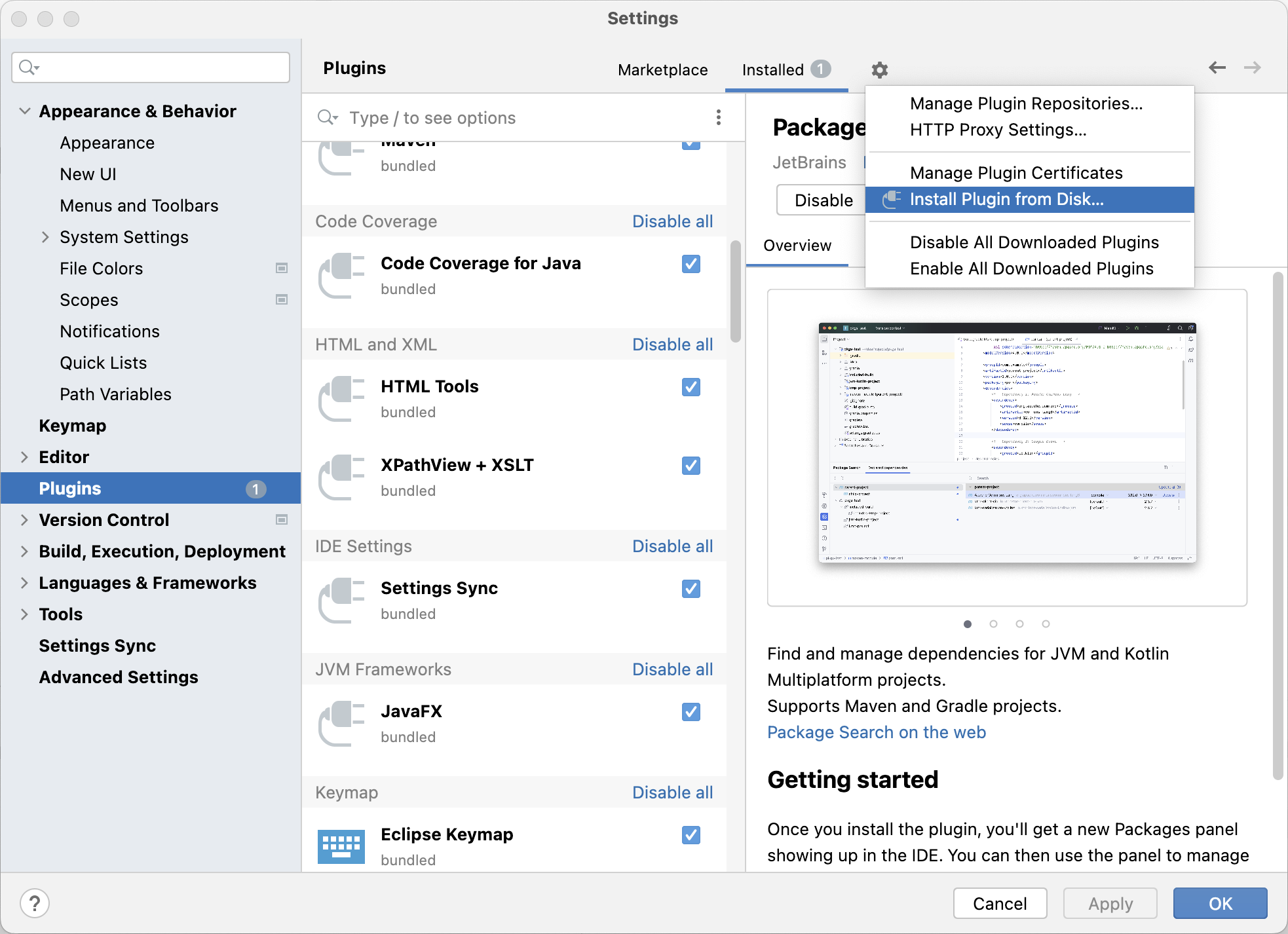Click Disable all for HTML and XML
The height and width of the screenshot is (934, 1288).
click(x=672, y=345)
